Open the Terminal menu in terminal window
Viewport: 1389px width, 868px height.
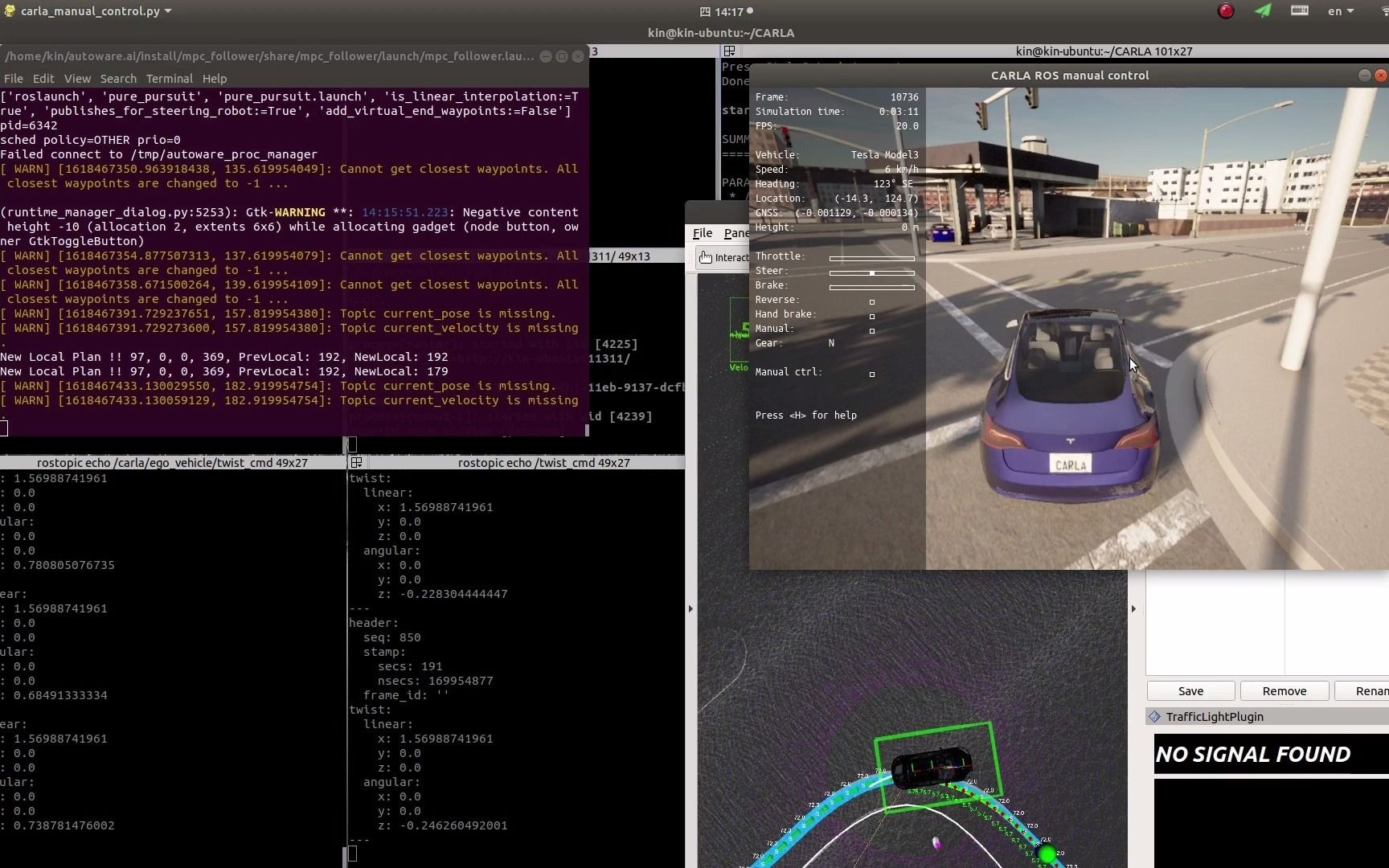click(x=169, y=79)
